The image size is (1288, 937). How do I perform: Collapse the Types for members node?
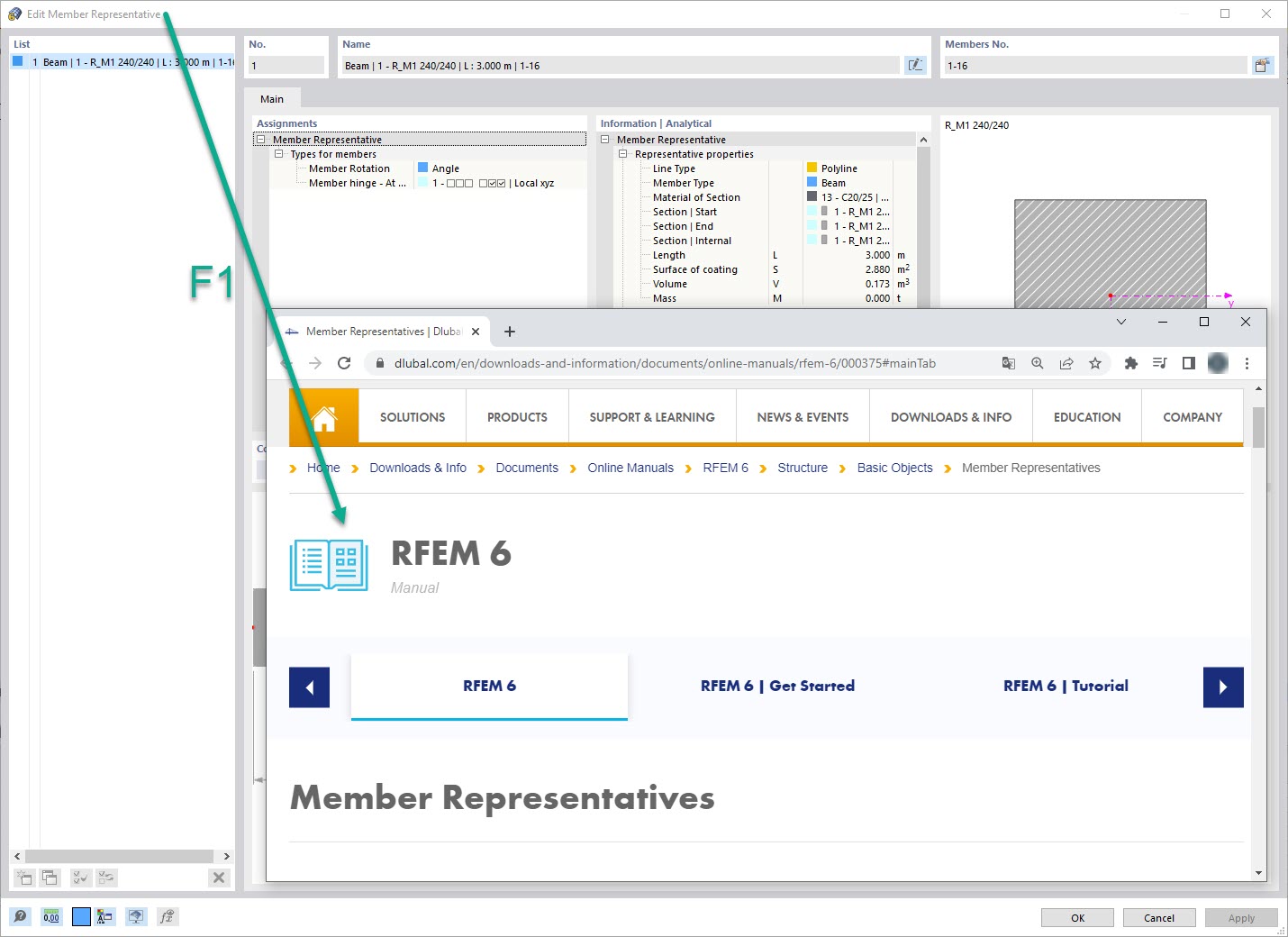pyautogui.click(x=278, y=154)
